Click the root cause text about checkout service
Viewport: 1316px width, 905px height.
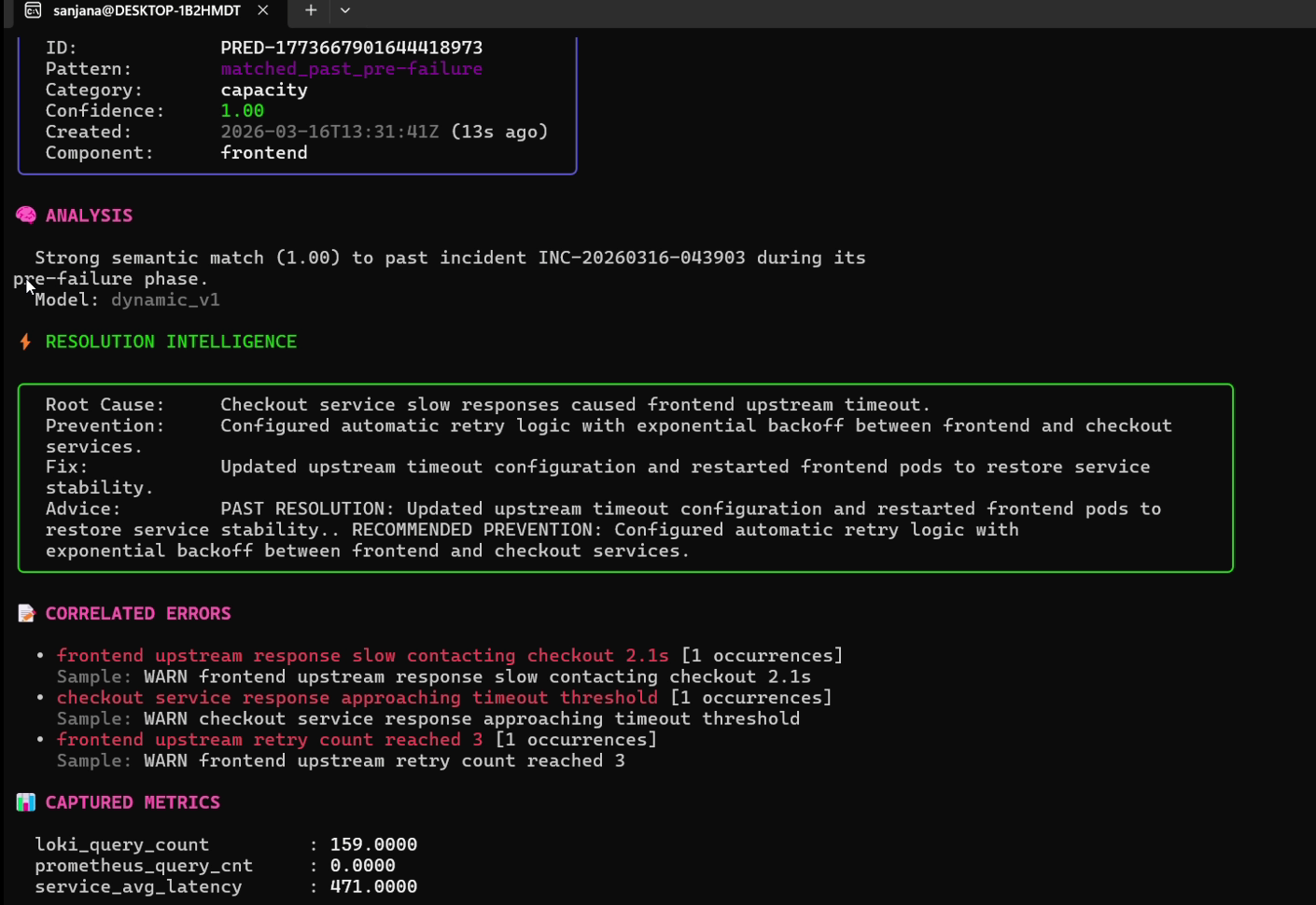[x=575, y=404]
